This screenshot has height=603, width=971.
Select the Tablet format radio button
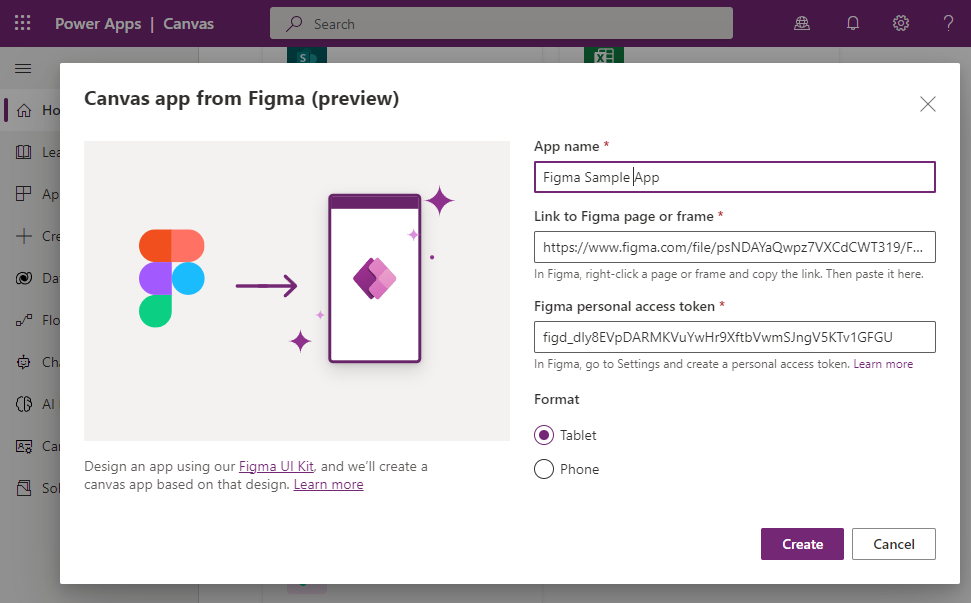click(x=543, y=435)
